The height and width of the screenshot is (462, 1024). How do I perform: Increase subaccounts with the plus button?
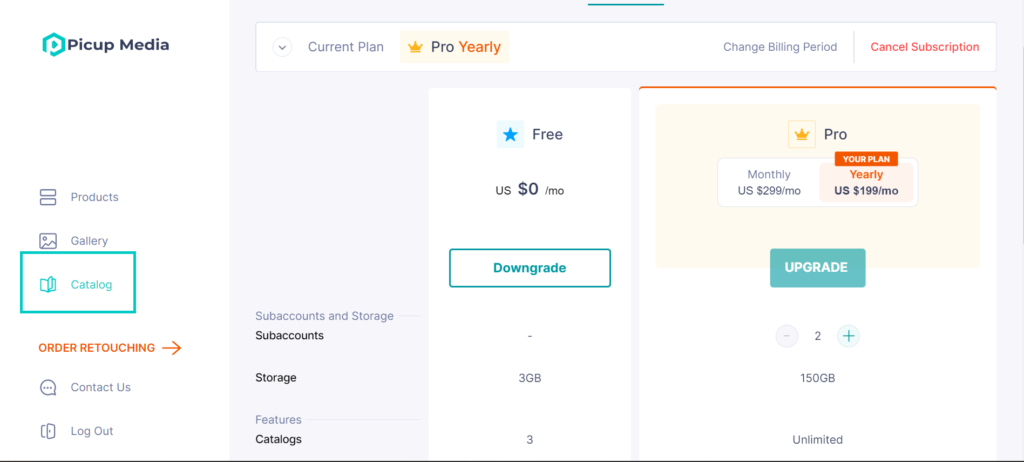[x=848, y=337]
